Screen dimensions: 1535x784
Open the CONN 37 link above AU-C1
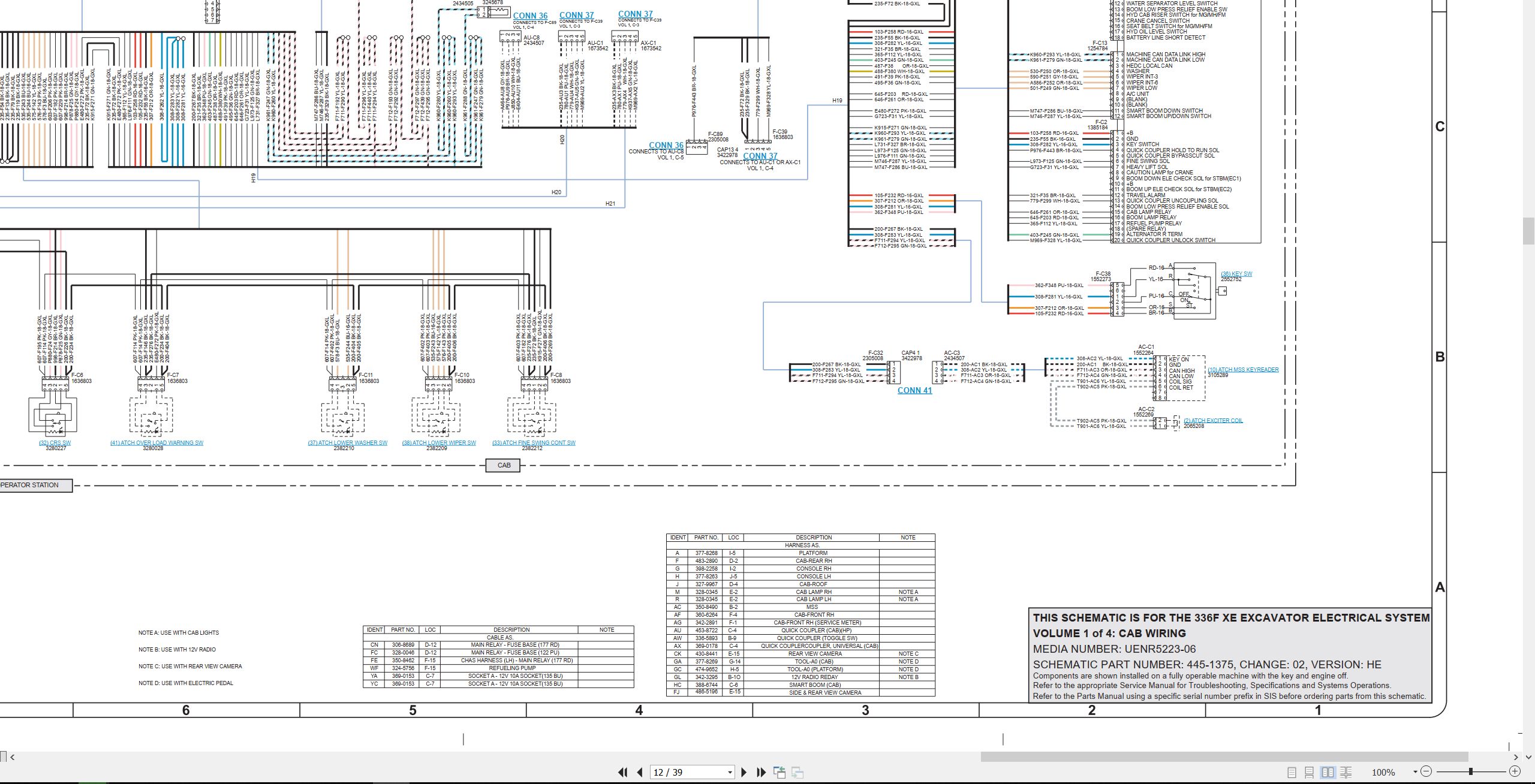click(576, 16)
